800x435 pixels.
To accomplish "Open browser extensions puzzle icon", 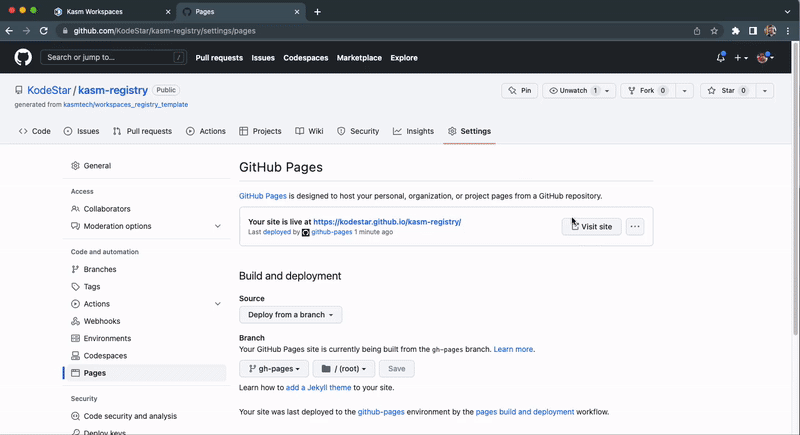I will click(735, 31).
